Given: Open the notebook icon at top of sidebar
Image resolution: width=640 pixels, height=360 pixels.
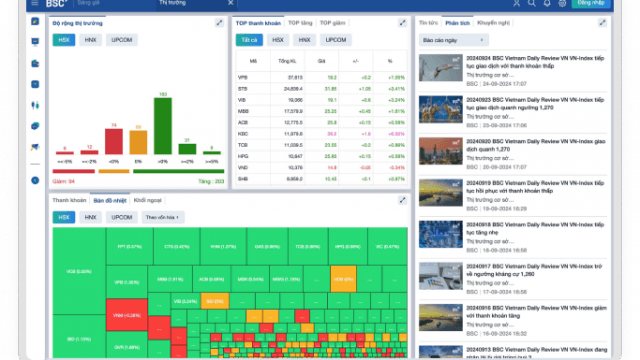Looking at the screenshot, I should point(35,21).
